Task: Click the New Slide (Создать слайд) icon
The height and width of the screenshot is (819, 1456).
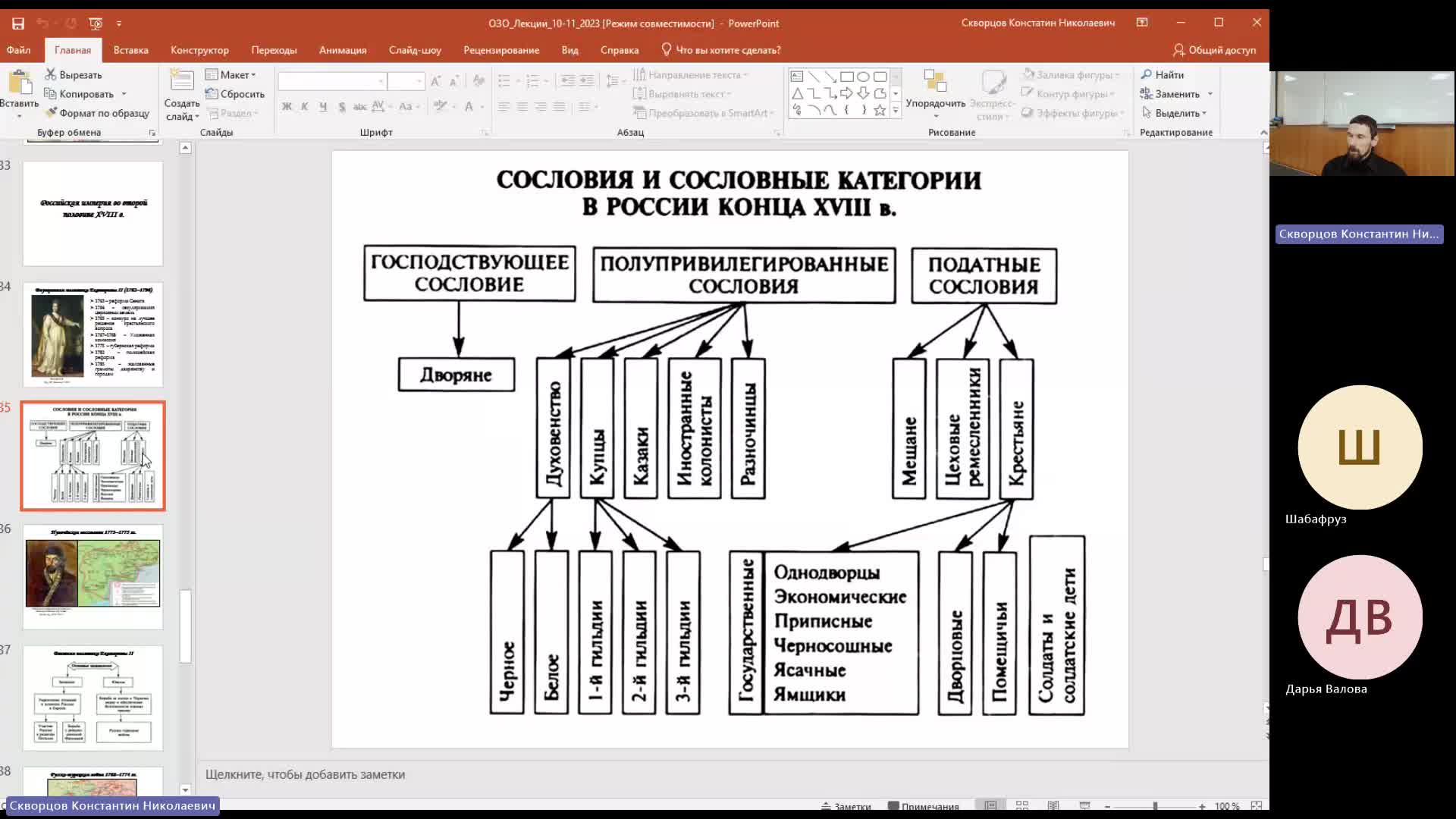Action: pyautogui.click(x=181, y=80)
